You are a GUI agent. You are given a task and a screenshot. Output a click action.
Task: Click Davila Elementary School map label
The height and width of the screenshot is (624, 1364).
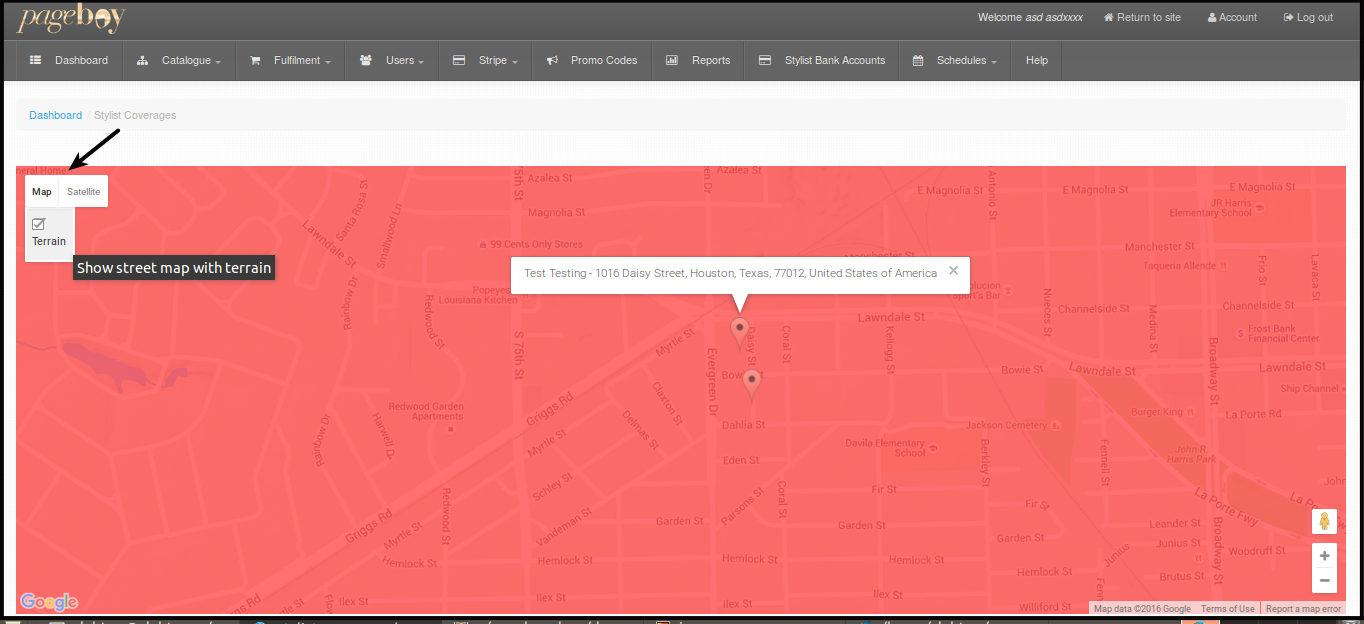(885, 447)
